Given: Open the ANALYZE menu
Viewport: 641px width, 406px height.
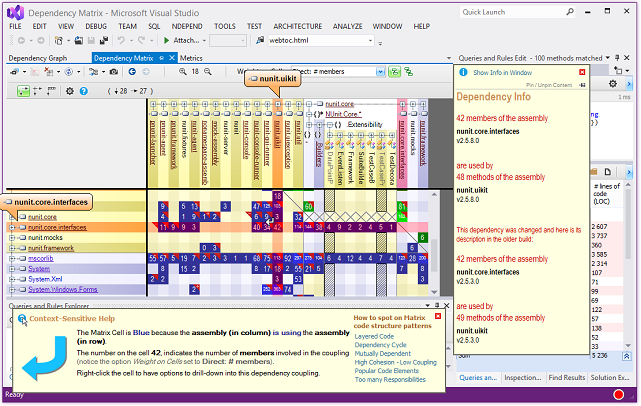Looking at the screenshot, I should (347, 26).
